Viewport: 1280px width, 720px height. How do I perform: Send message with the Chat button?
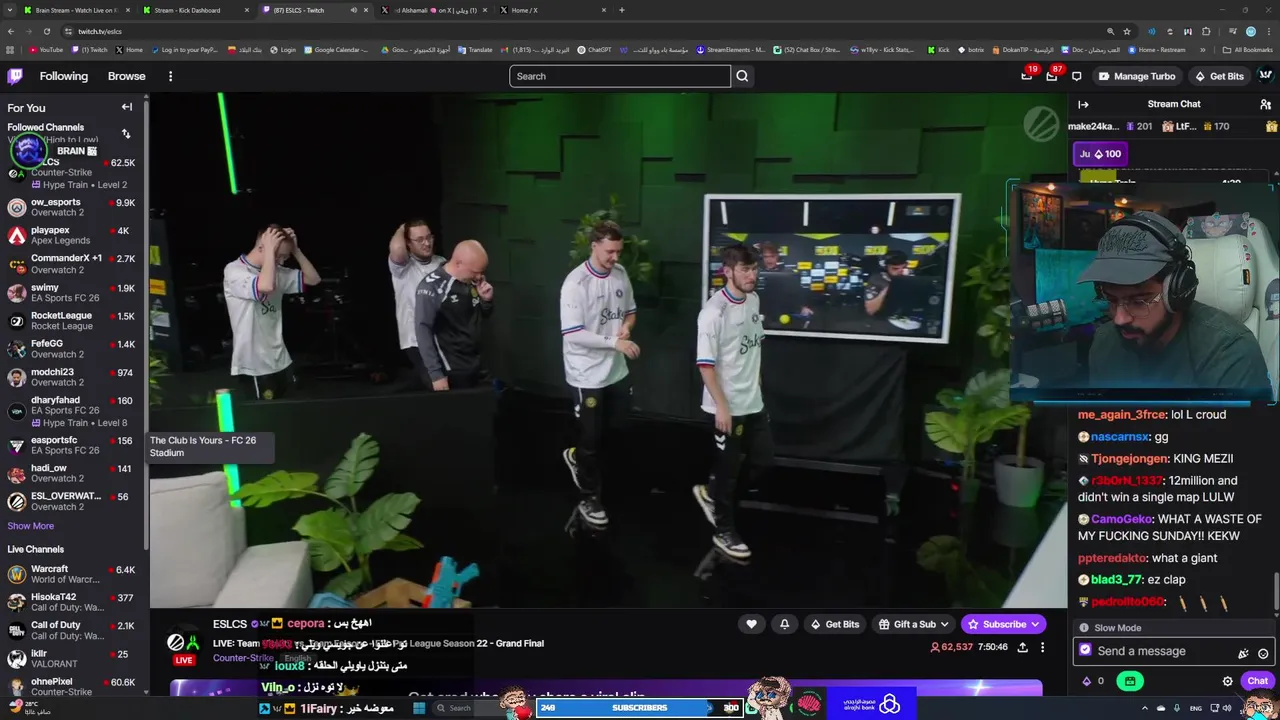(x=1257, y=681)
